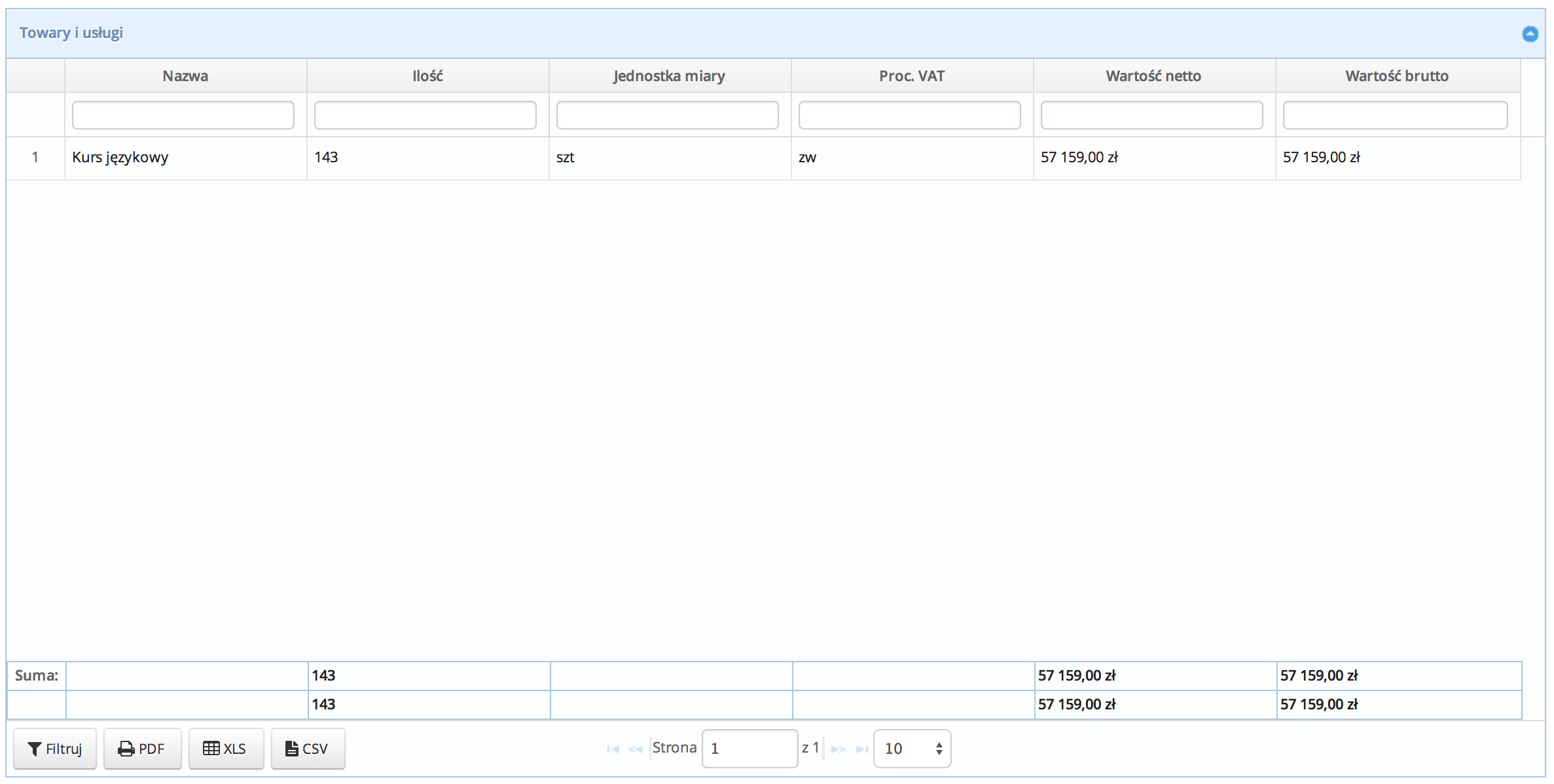Sort by Nazwa column header
1554x784 pixels.
pos(185,76)
